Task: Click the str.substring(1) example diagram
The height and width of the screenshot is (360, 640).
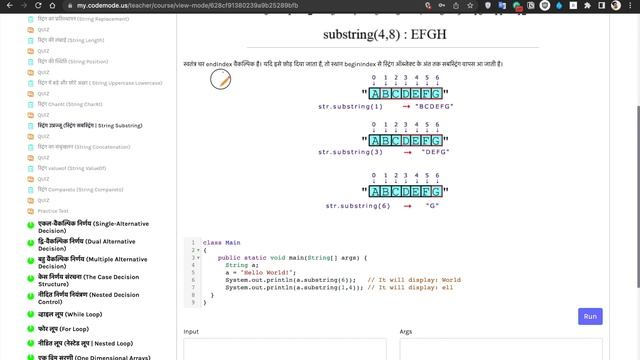Action: pyautogui.click(x=385, y=92)
